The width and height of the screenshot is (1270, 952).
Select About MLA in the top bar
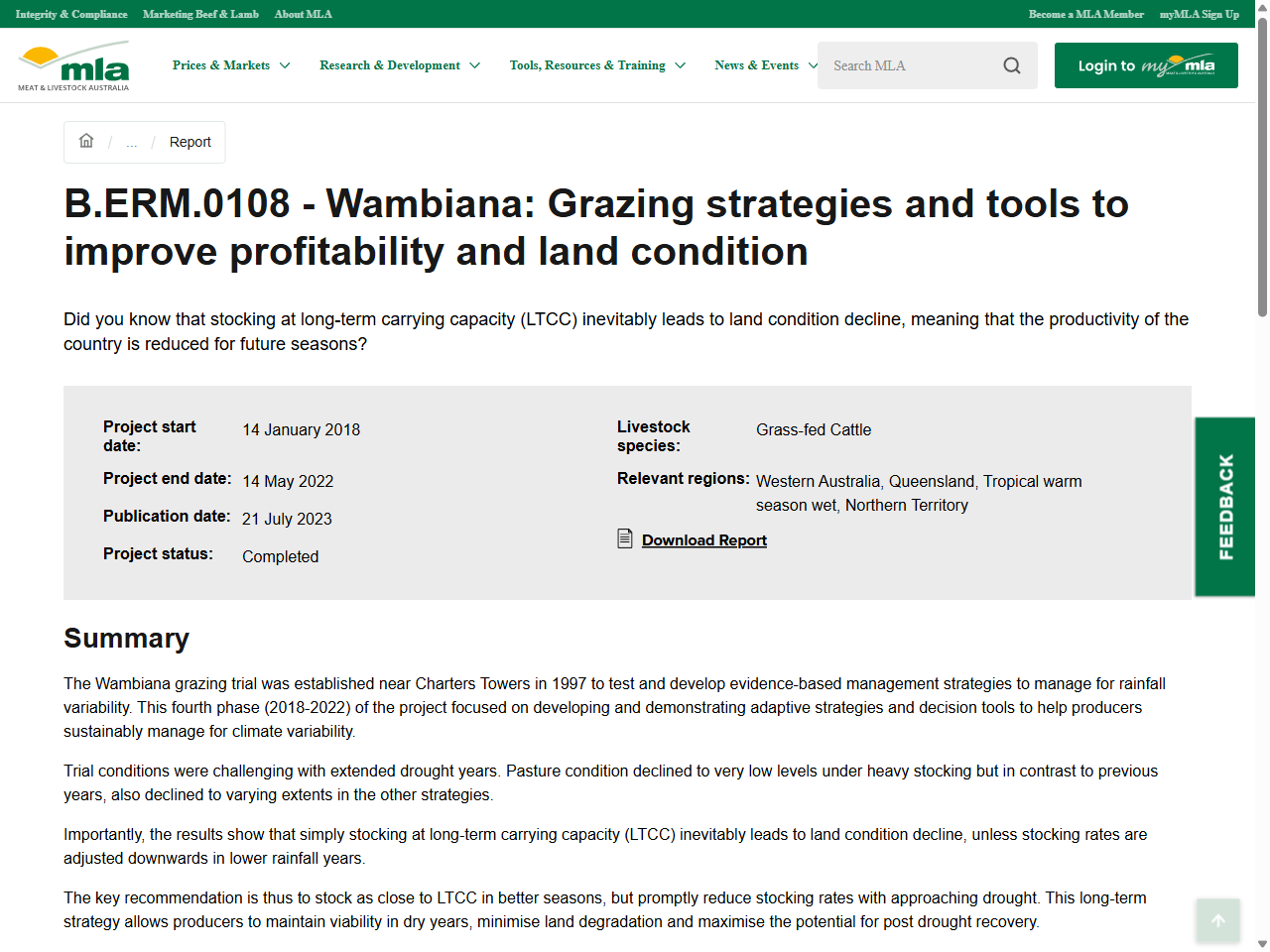tap(303, 14)
